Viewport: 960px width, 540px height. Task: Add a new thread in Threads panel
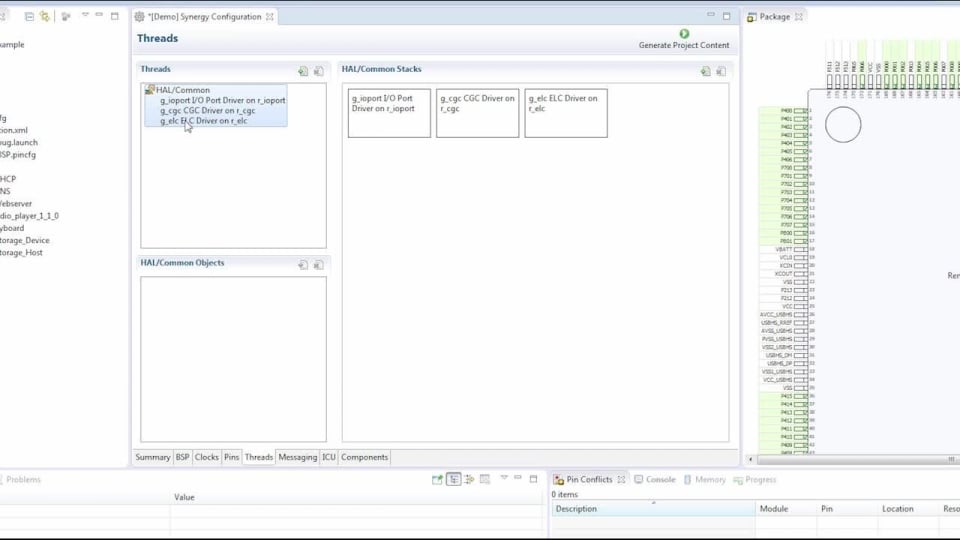pos(303,71)
